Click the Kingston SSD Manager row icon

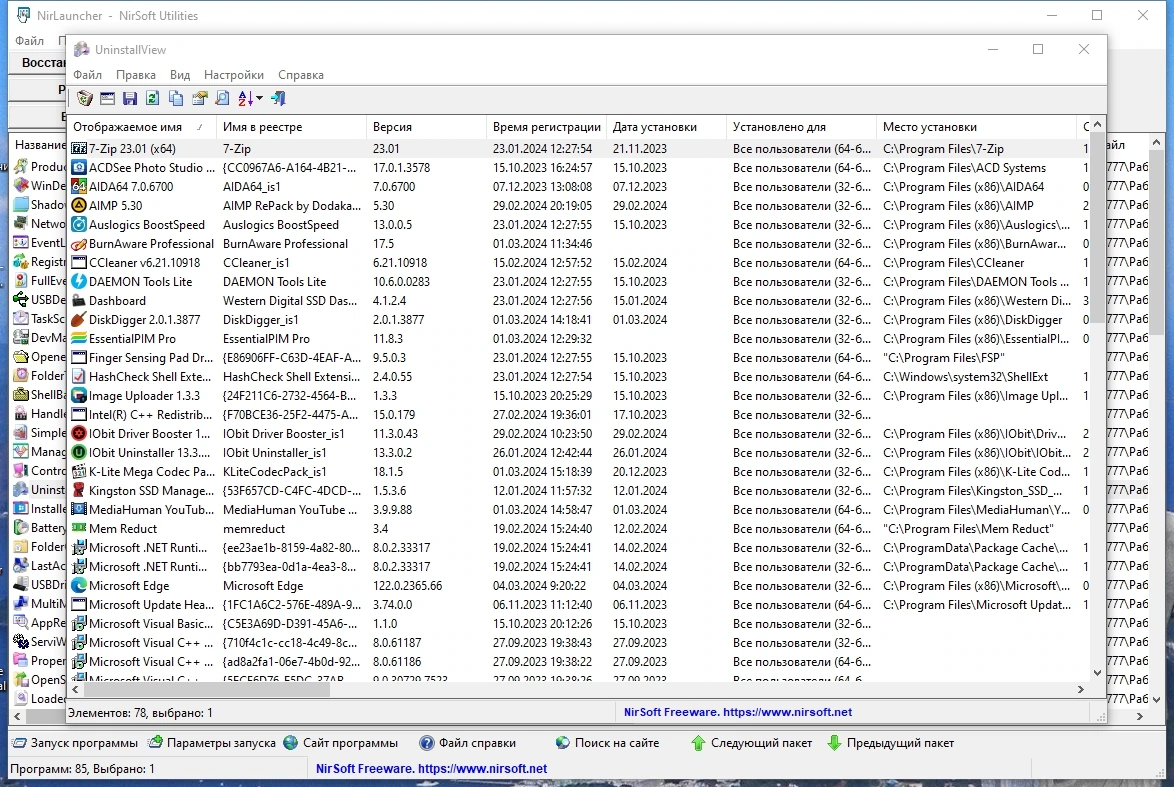click(79, 490)
